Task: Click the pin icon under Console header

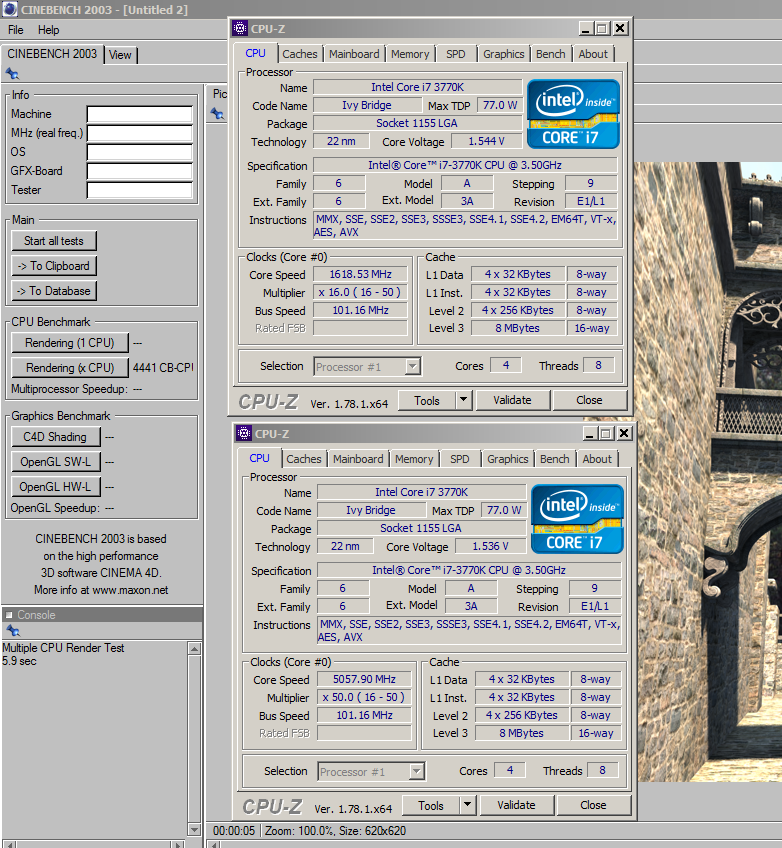Action: 13,631
